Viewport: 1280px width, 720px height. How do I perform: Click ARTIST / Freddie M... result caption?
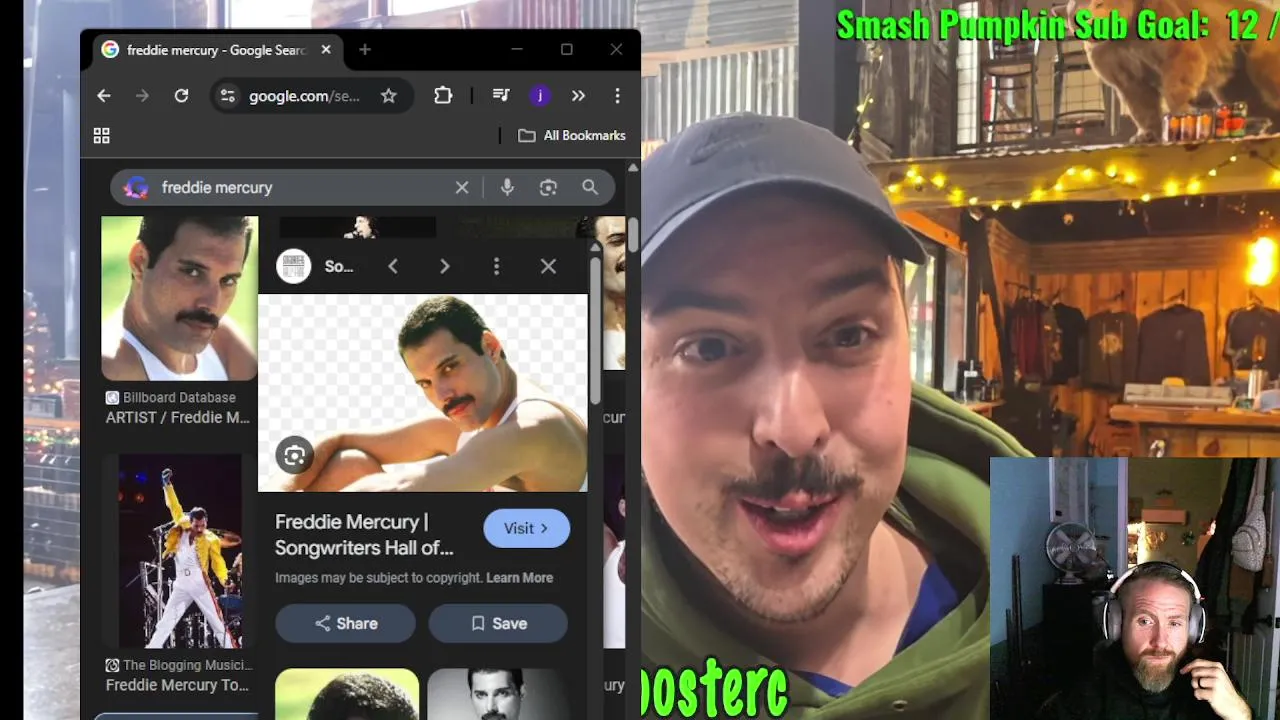(x=178, y=418)
